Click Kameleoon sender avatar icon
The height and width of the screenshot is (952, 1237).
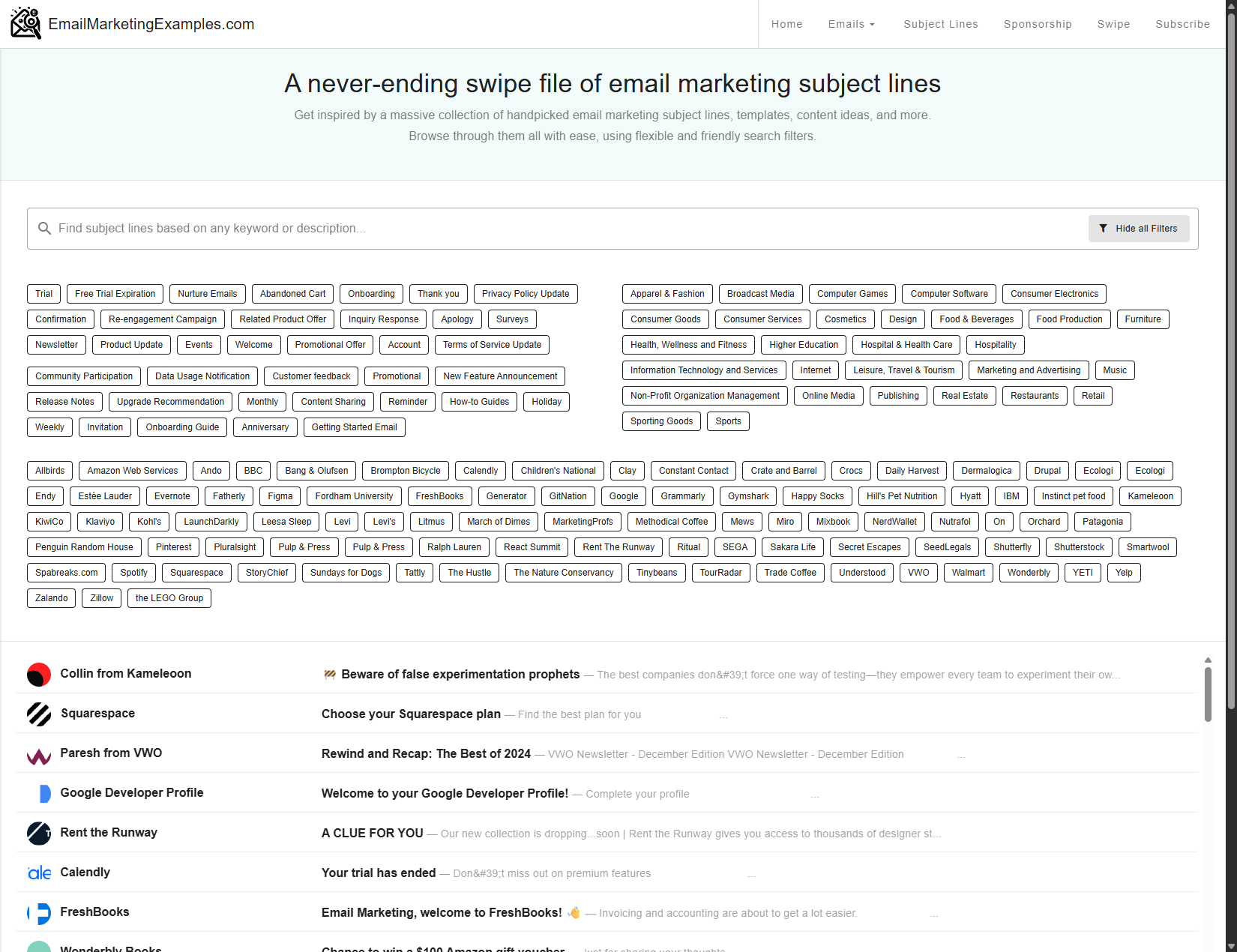tap(39, 675)
